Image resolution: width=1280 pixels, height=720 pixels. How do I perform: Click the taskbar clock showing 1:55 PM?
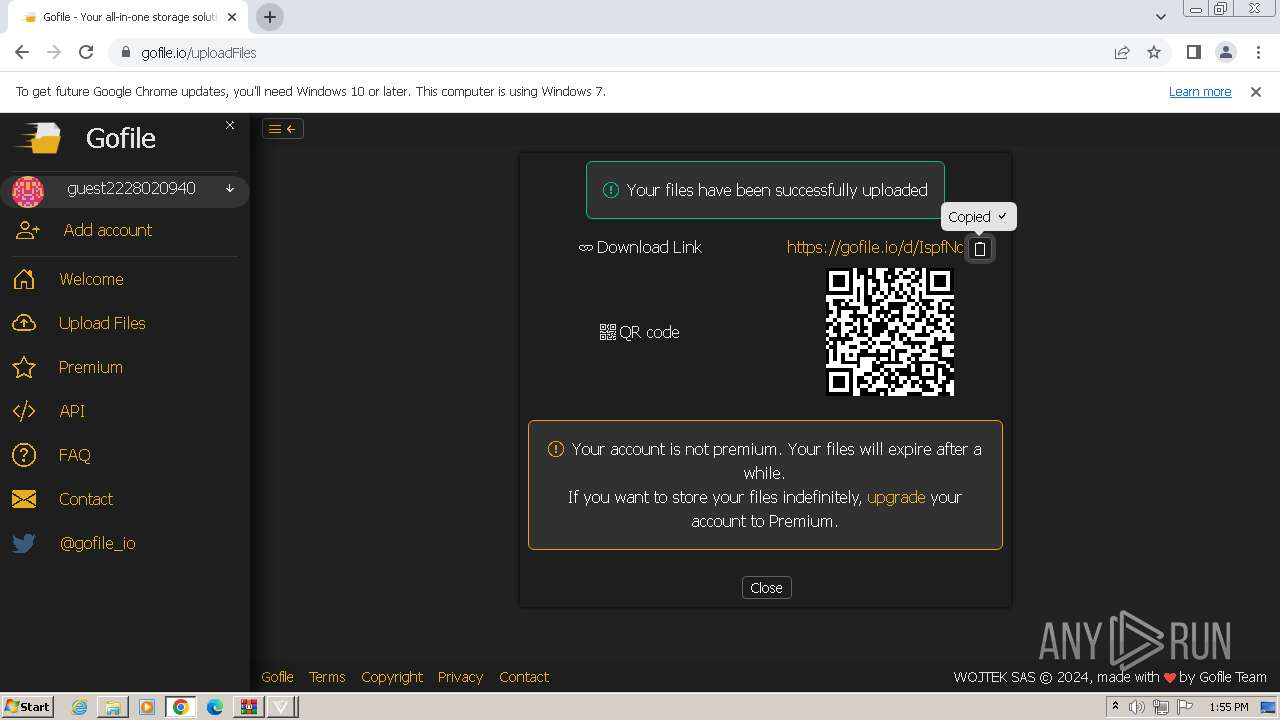coord(1229,707)
